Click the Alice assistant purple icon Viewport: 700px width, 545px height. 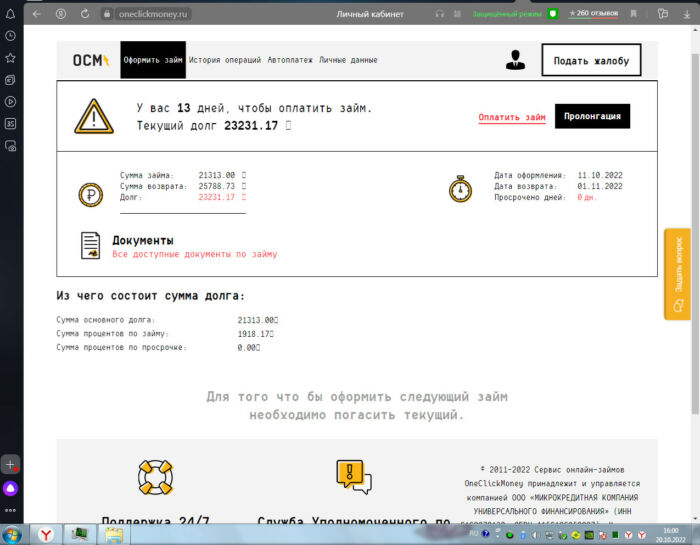10,487
